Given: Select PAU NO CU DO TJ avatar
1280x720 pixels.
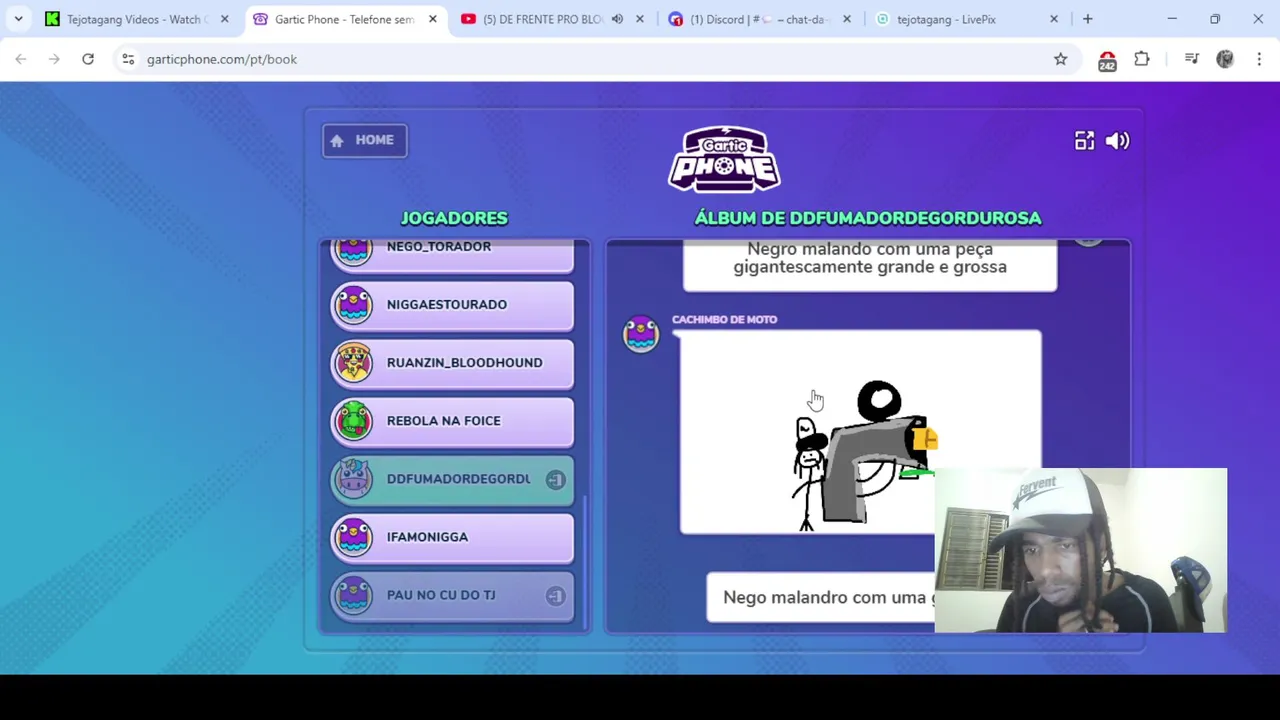Looking at the screenshot, I should [x=353, y=595].
